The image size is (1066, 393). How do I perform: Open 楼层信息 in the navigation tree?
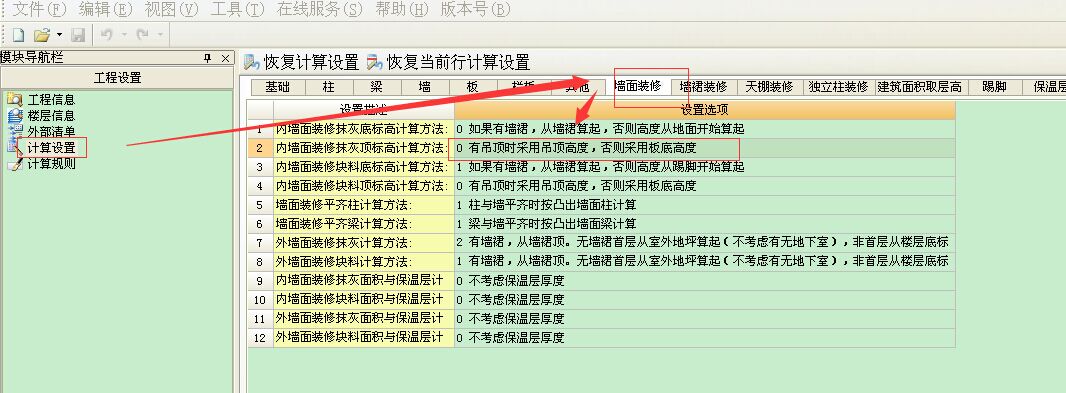pos(51,116)
